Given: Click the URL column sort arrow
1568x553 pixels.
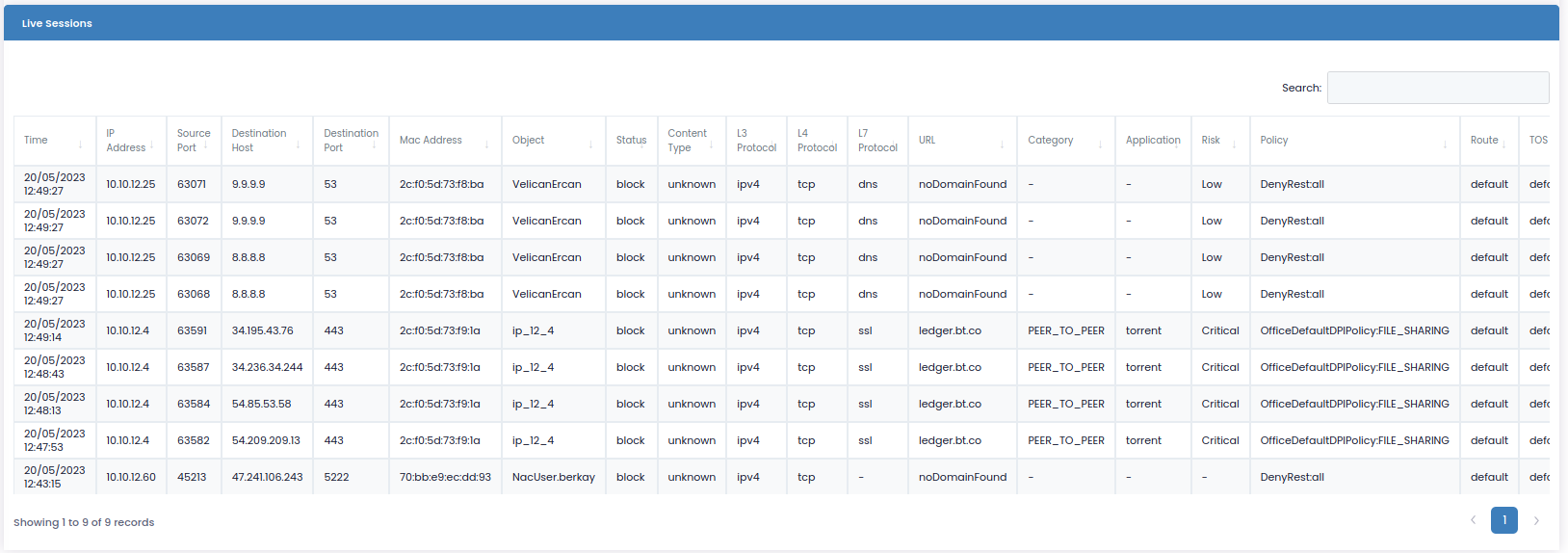Looking at the screenshot, I should tap(1002, 145).
